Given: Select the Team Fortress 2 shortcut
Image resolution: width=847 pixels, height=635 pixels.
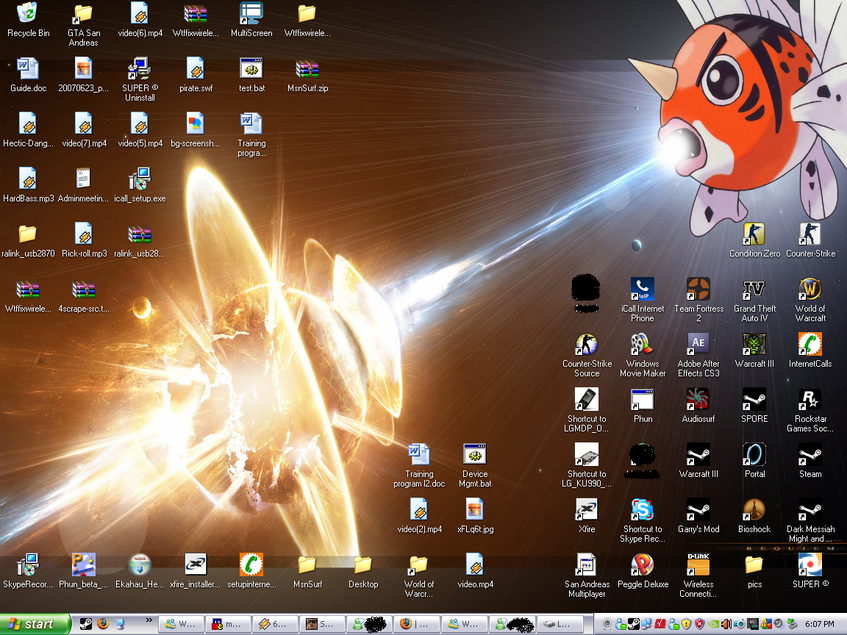Looking at the screenshot, I should [698, 300].
